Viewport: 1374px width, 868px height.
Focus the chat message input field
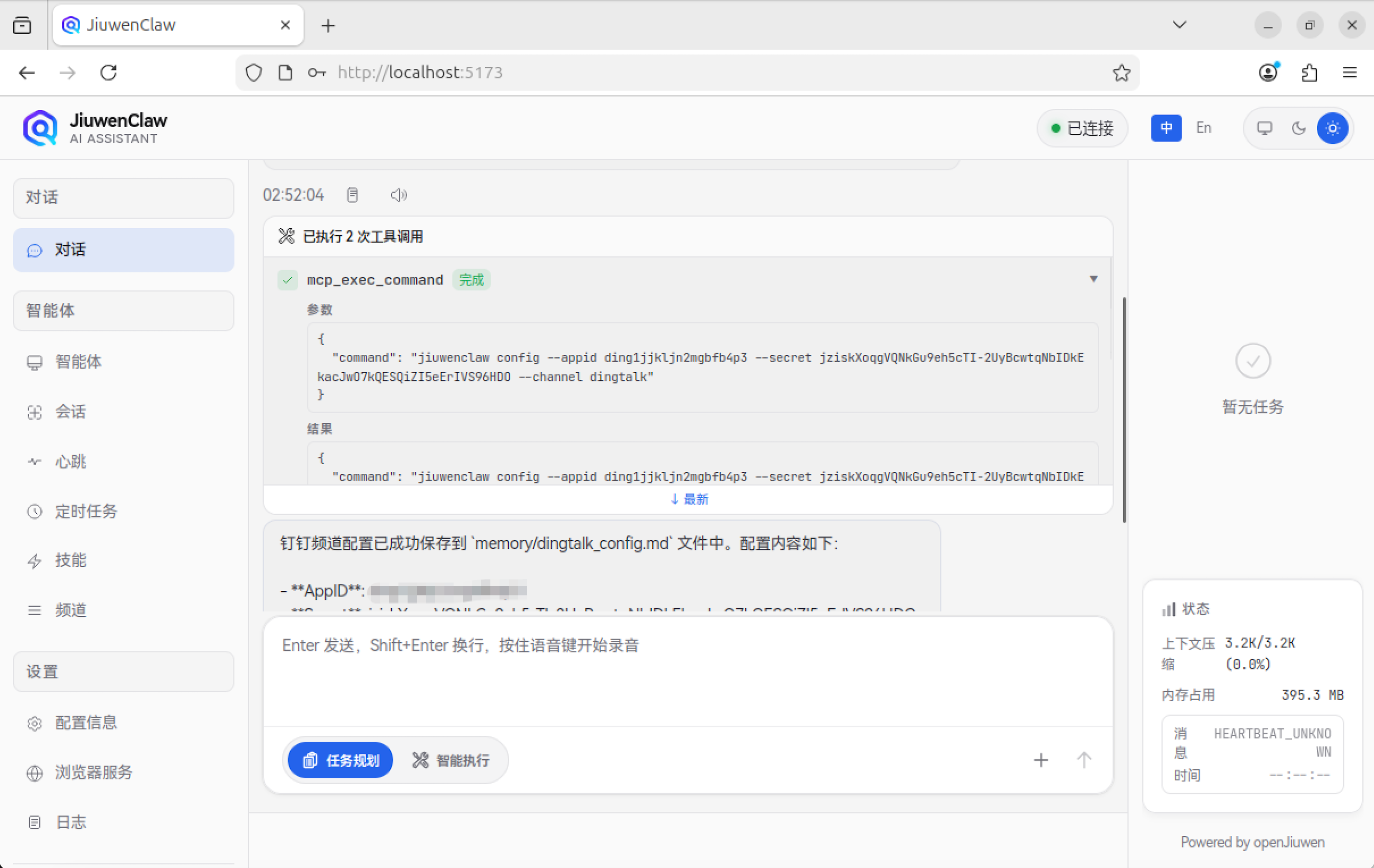tap(685, 673)
